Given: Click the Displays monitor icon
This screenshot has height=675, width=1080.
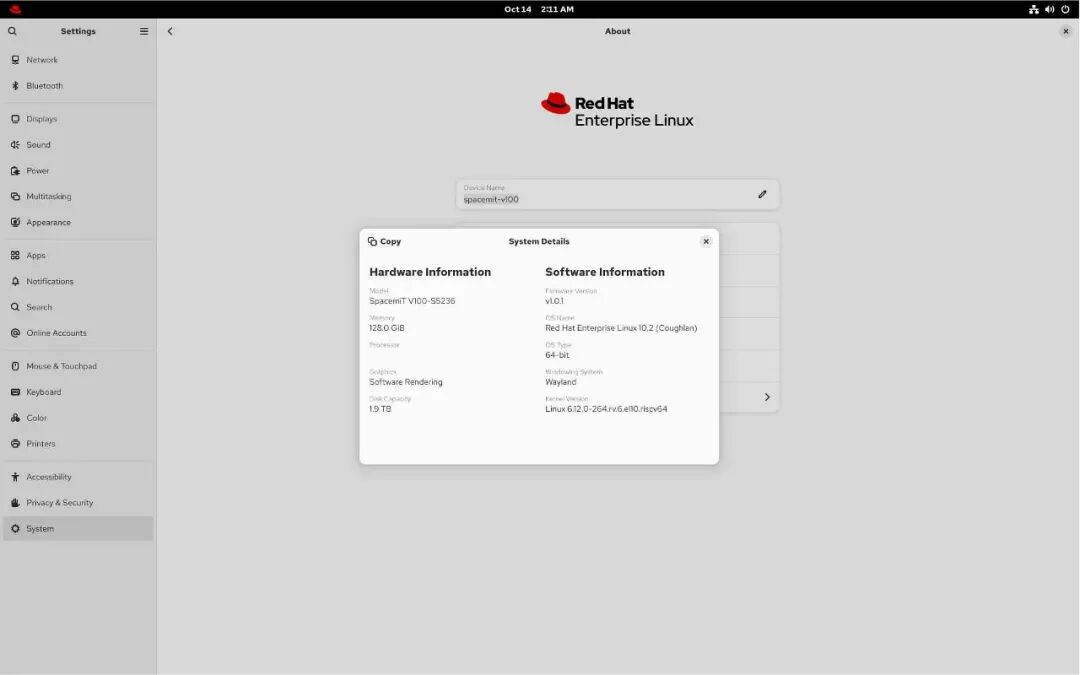Looking at the screenshot, I should click(15, 118).
